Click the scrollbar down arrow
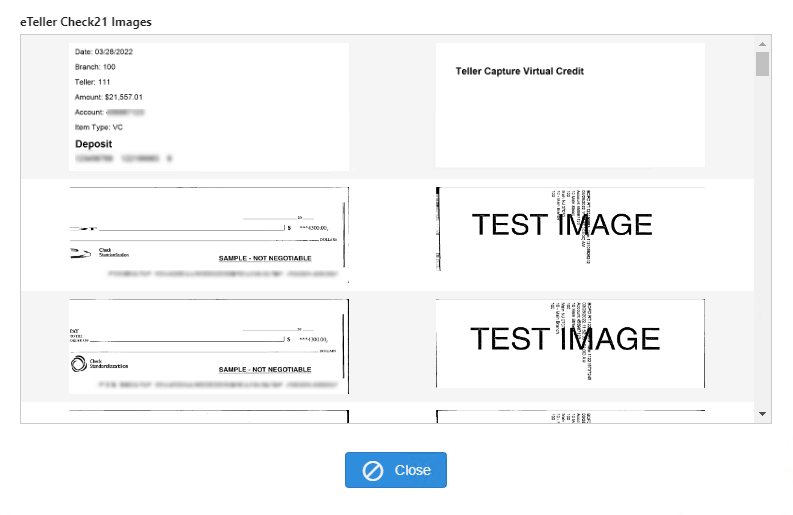The image size is (793, 515). (762, 414)
